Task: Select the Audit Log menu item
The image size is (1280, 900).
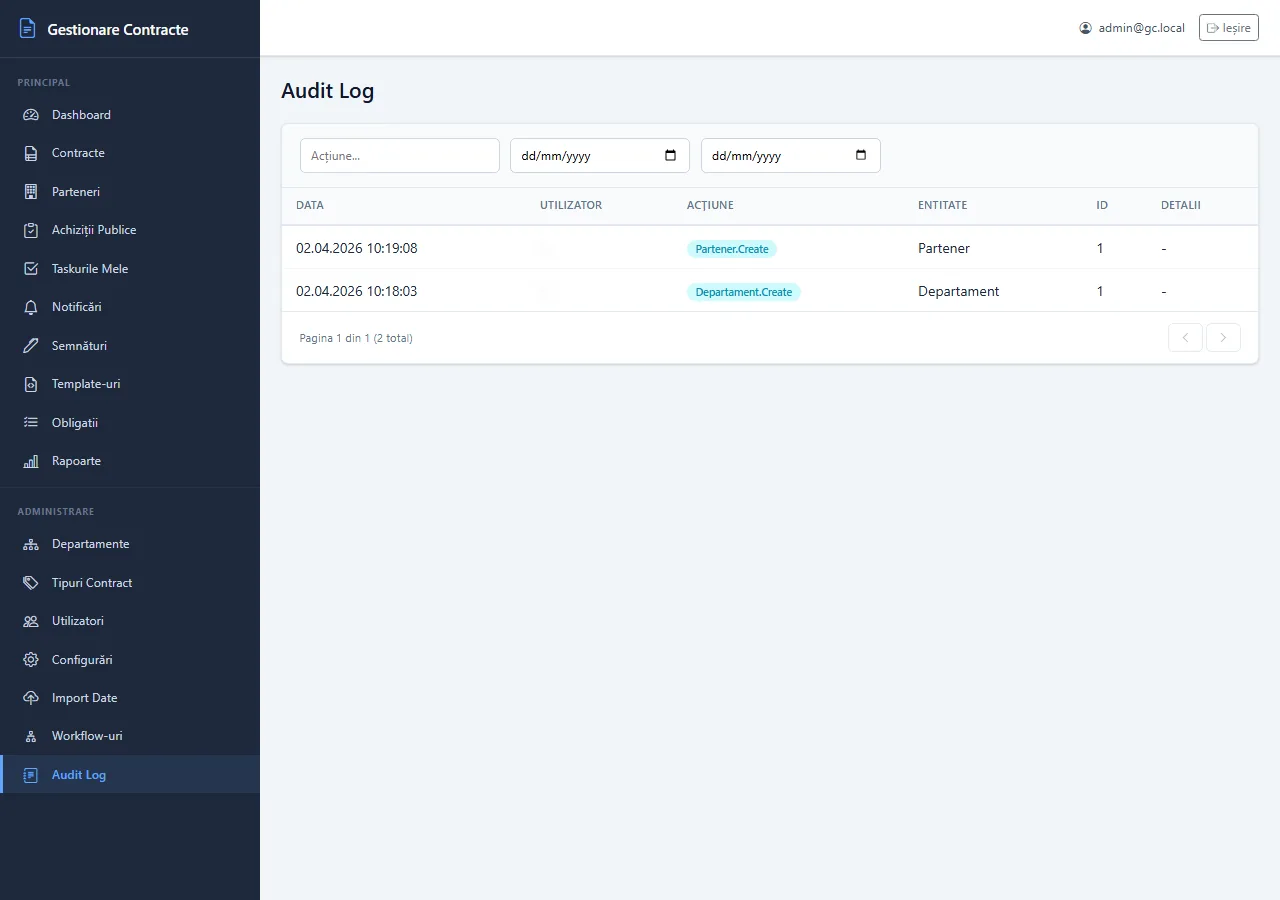Action: [130, 775]
